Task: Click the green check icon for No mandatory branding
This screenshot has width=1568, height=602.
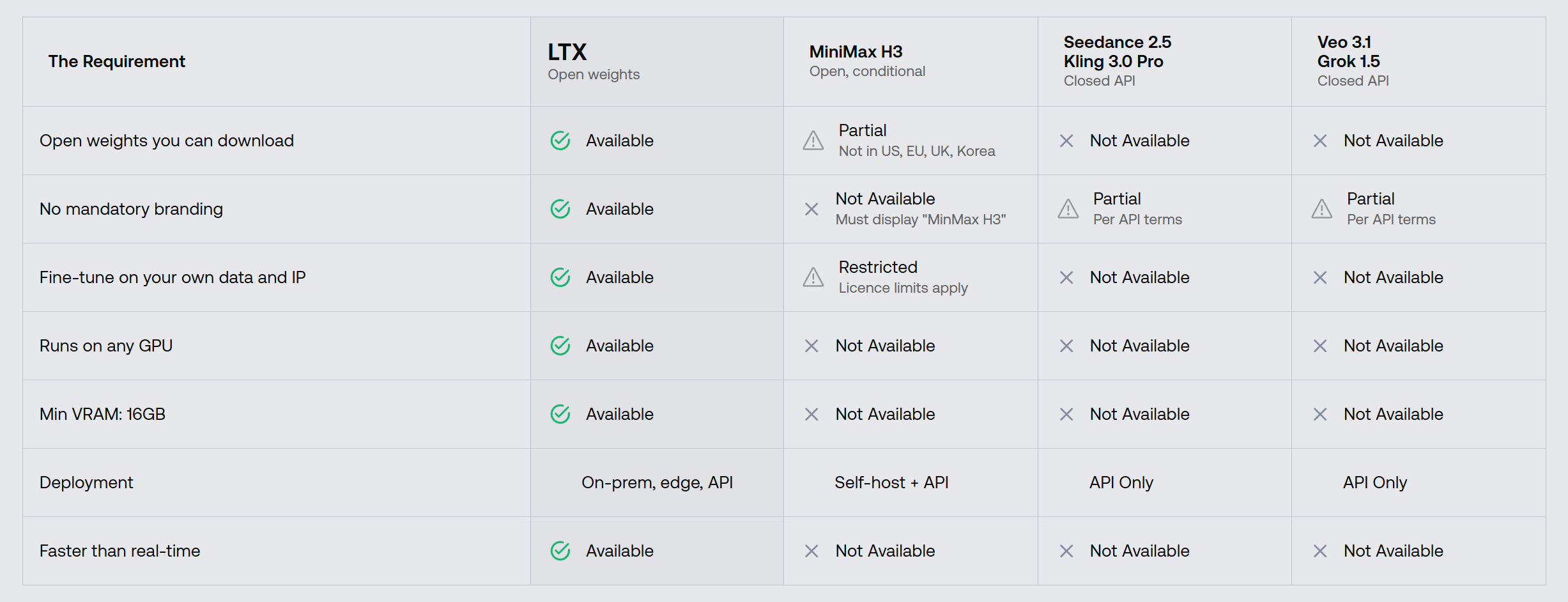Action: click(560, 209)
